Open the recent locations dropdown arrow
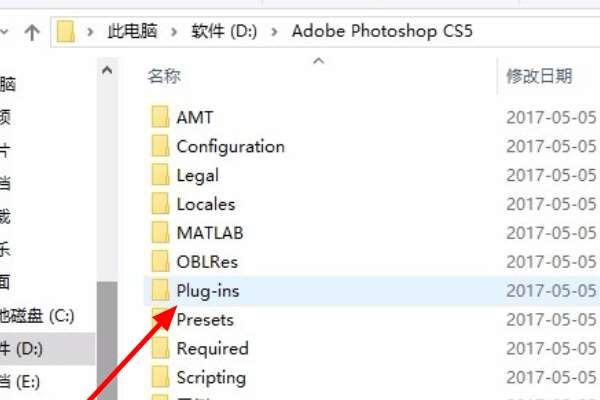The image size is (600, 400). click(x=4, y=32)
